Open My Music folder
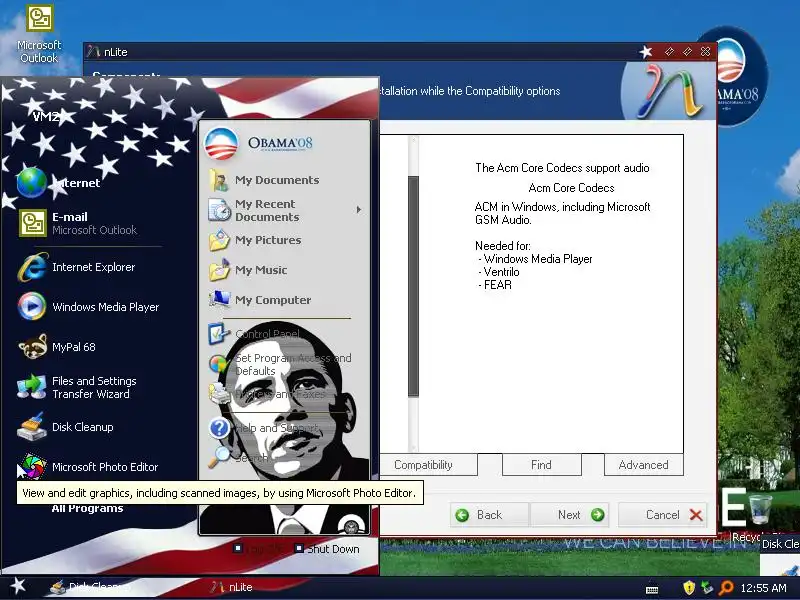Image resolution: width=800 pixels, height=600 pixels. [248, 270]
